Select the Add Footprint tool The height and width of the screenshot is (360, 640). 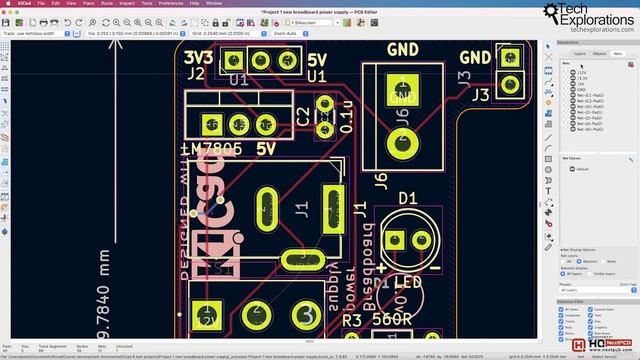pos(548,70)
